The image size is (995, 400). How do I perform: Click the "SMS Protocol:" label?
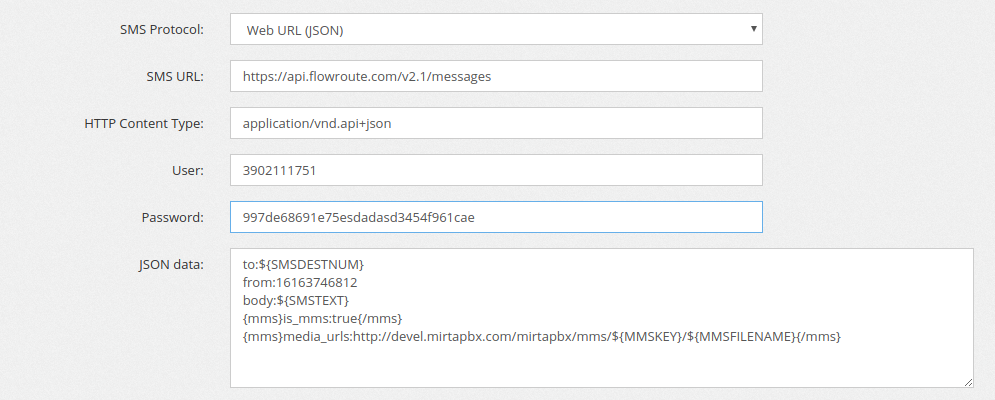[161, 29]
